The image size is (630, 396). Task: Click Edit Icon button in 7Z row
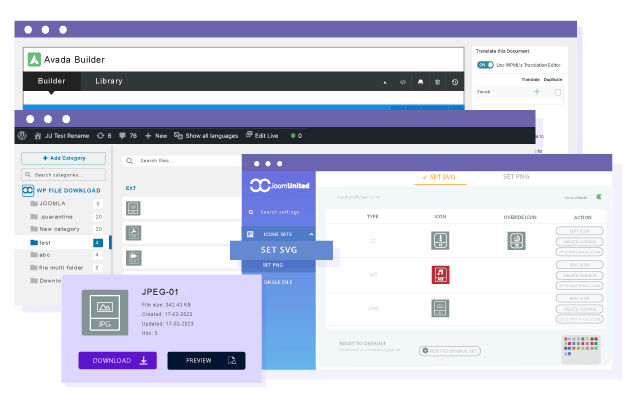[579, 231]
